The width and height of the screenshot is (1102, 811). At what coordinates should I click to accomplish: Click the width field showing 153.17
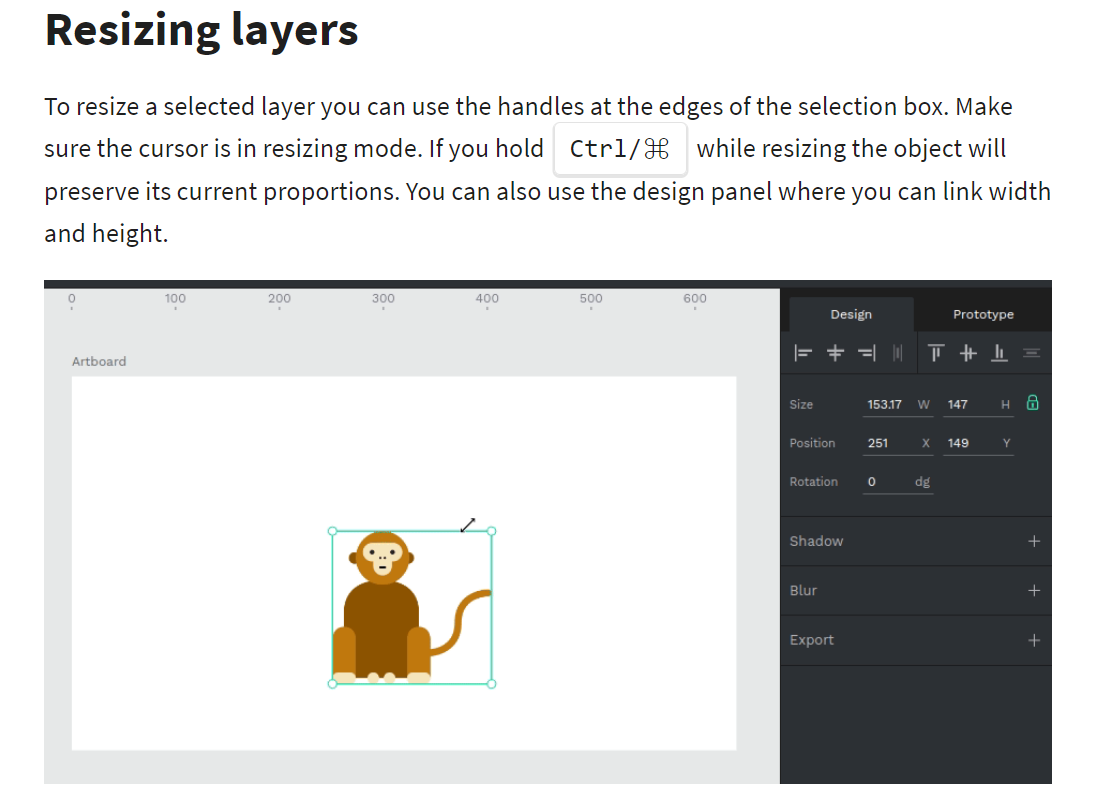pyautogui.click(x=898, y=405)
